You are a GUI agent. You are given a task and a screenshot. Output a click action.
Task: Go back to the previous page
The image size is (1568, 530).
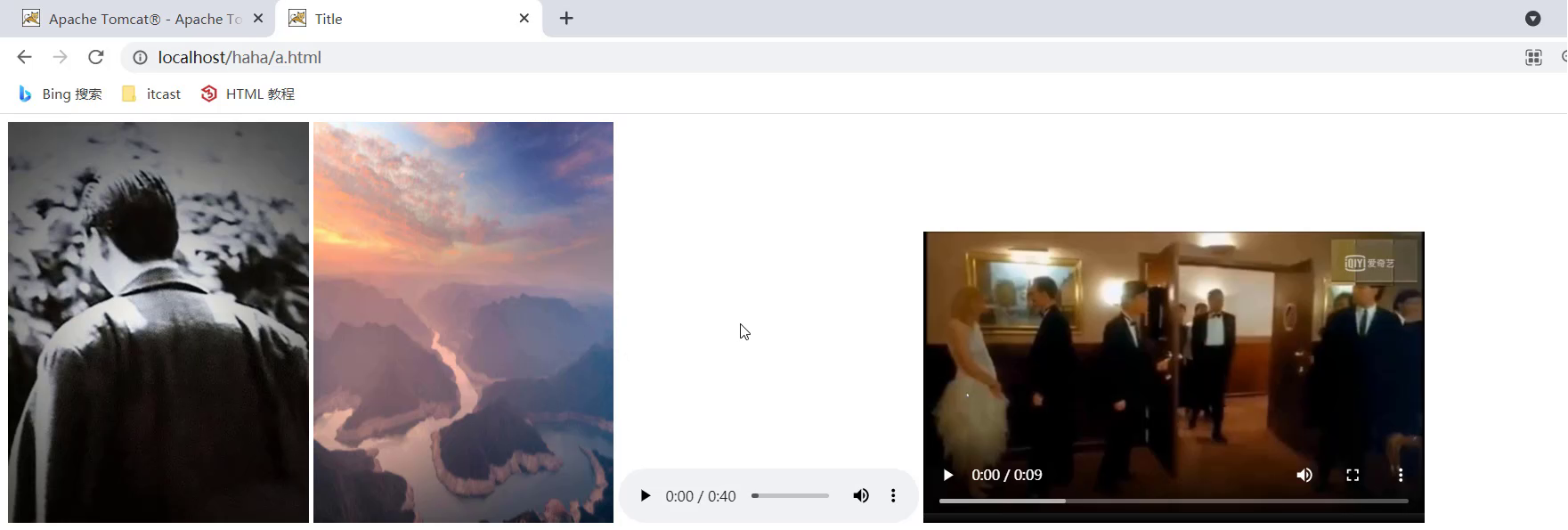(24, 57)
